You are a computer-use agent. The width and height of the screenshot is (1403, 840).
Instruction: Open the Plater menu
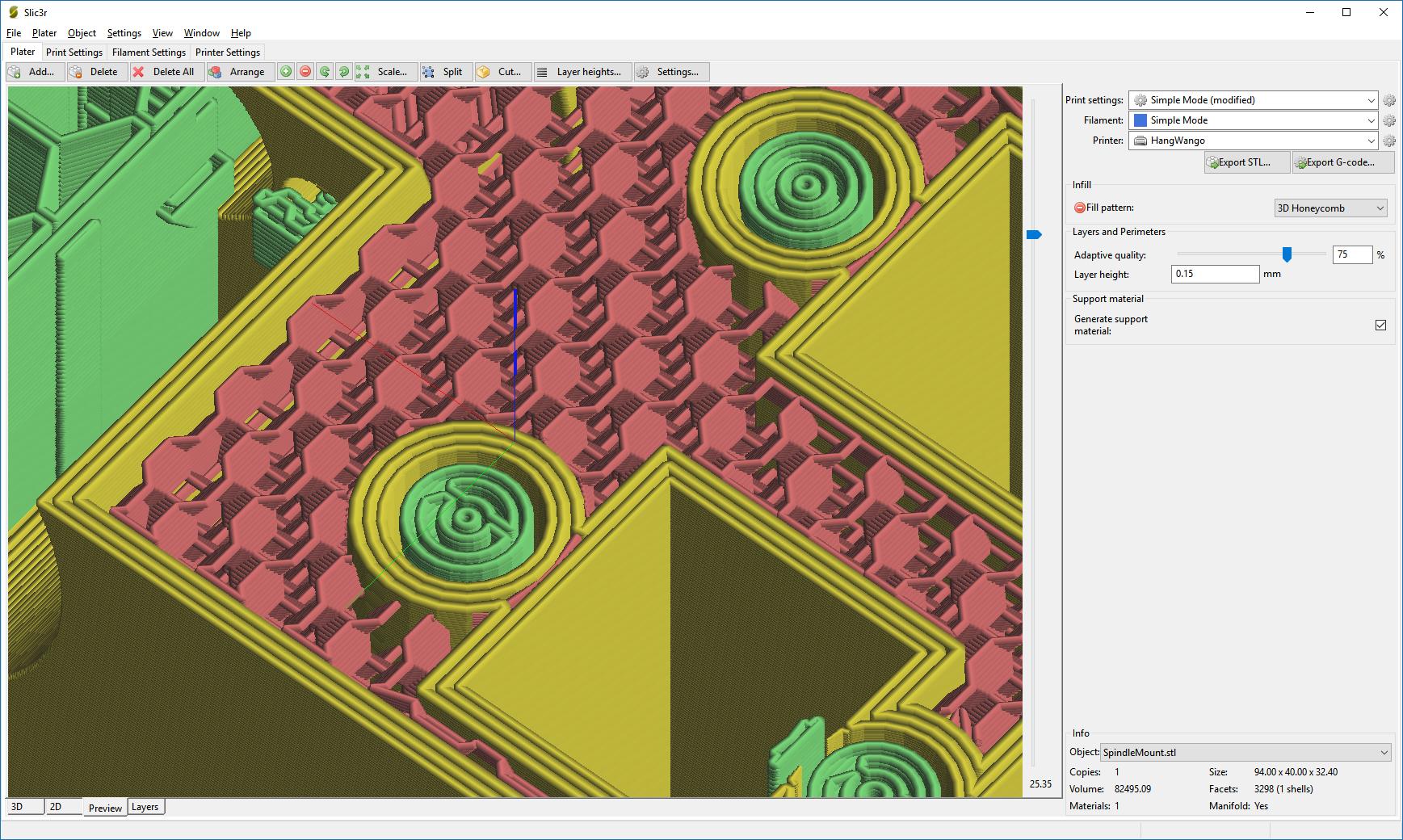(44, 33)
